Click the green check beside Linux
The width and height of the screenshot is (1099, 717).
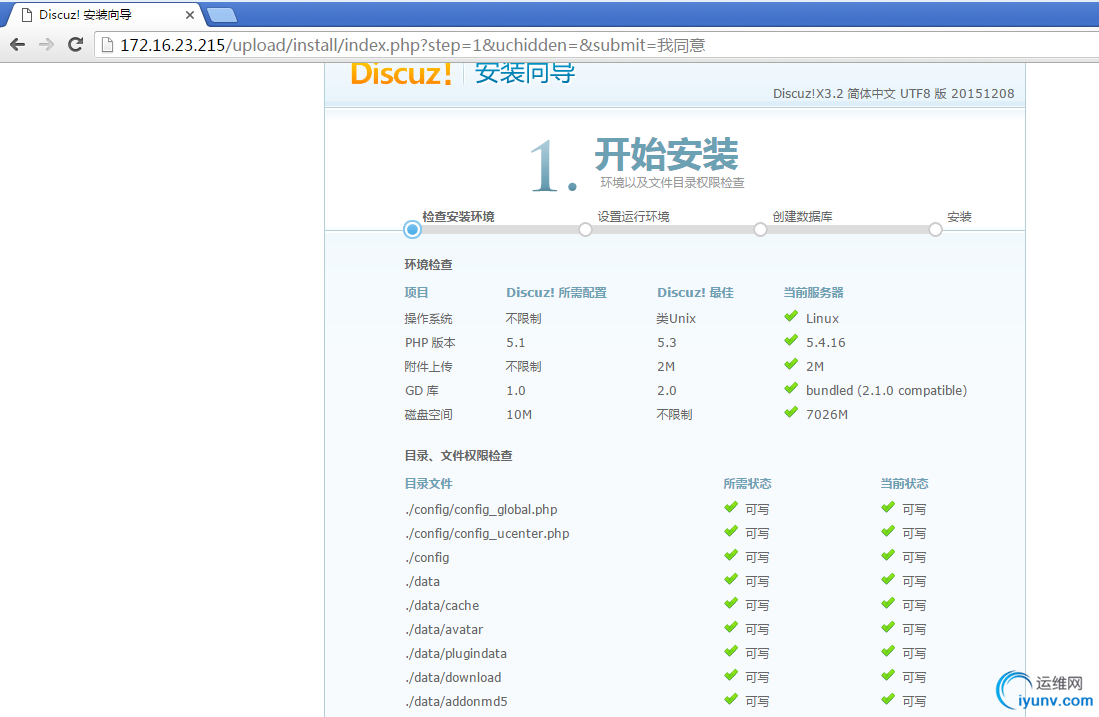point(791,316)
